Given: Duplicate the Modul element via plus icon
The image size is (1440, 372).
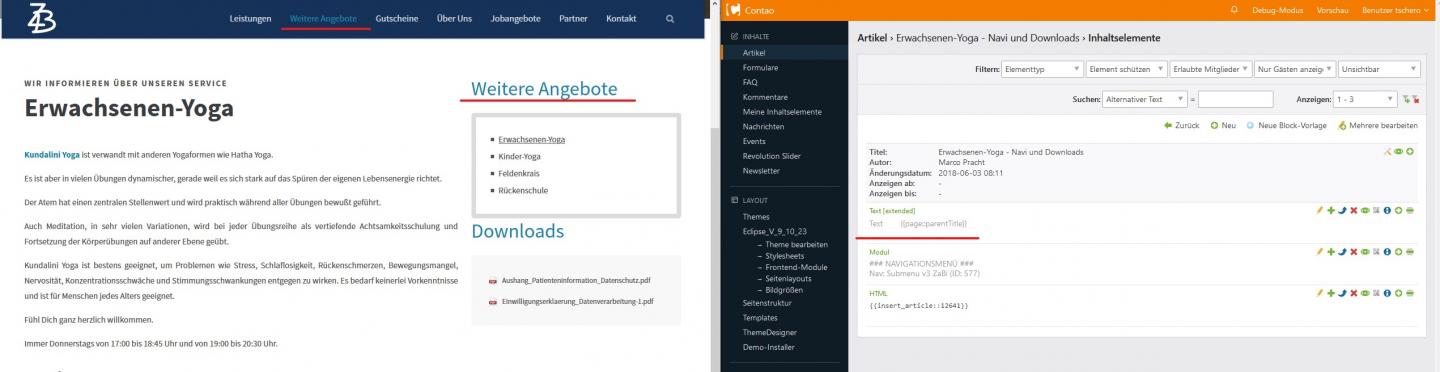Looking at the screenshot, I should (x=1331, y=251).
